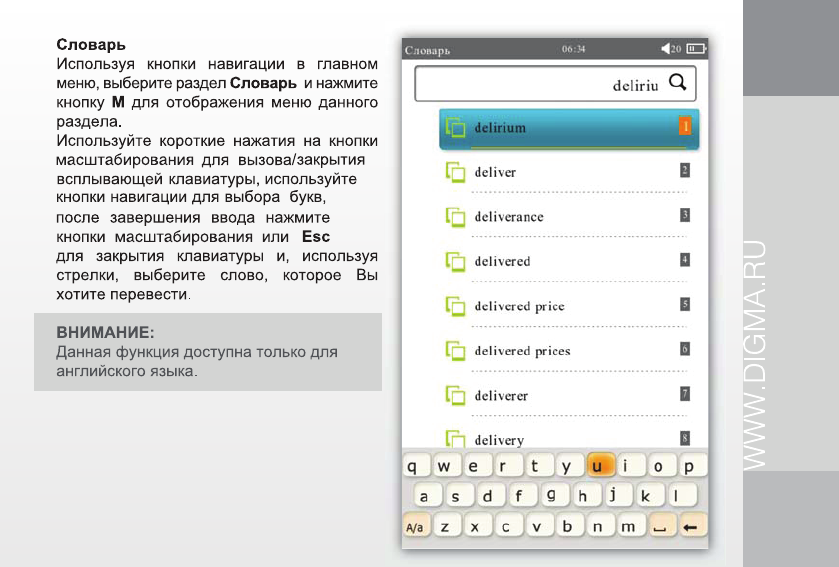Click the copy icon beside deliverance

[x=455, y=217]
